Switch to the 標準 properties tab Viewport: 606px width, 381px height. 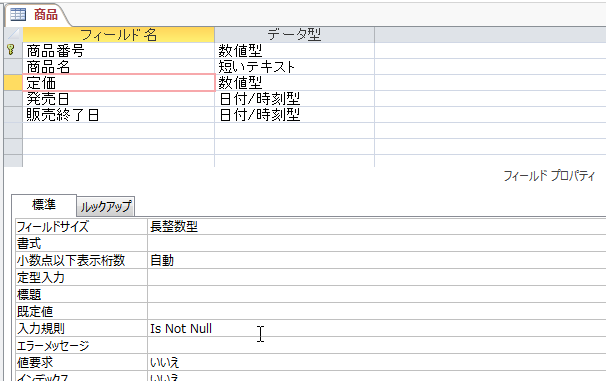click(44, 205)
